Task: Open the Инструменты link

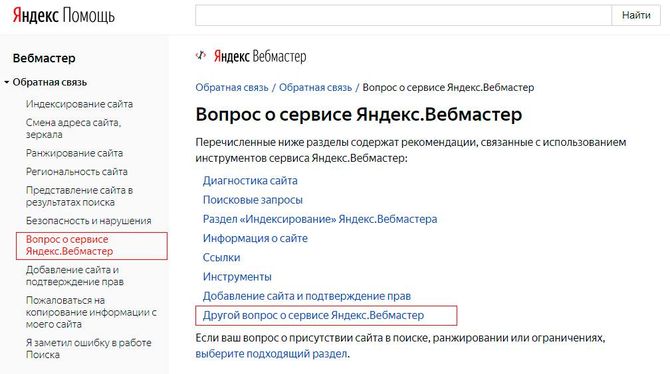Action: [237, 277]
